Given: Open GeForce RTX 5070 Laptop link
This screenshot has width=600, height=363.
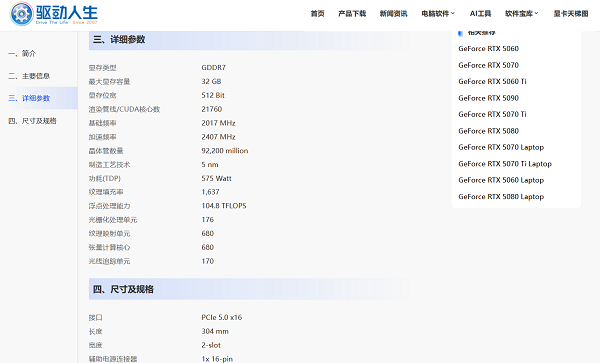Looking at the screenshot, I should coord(501,147).
